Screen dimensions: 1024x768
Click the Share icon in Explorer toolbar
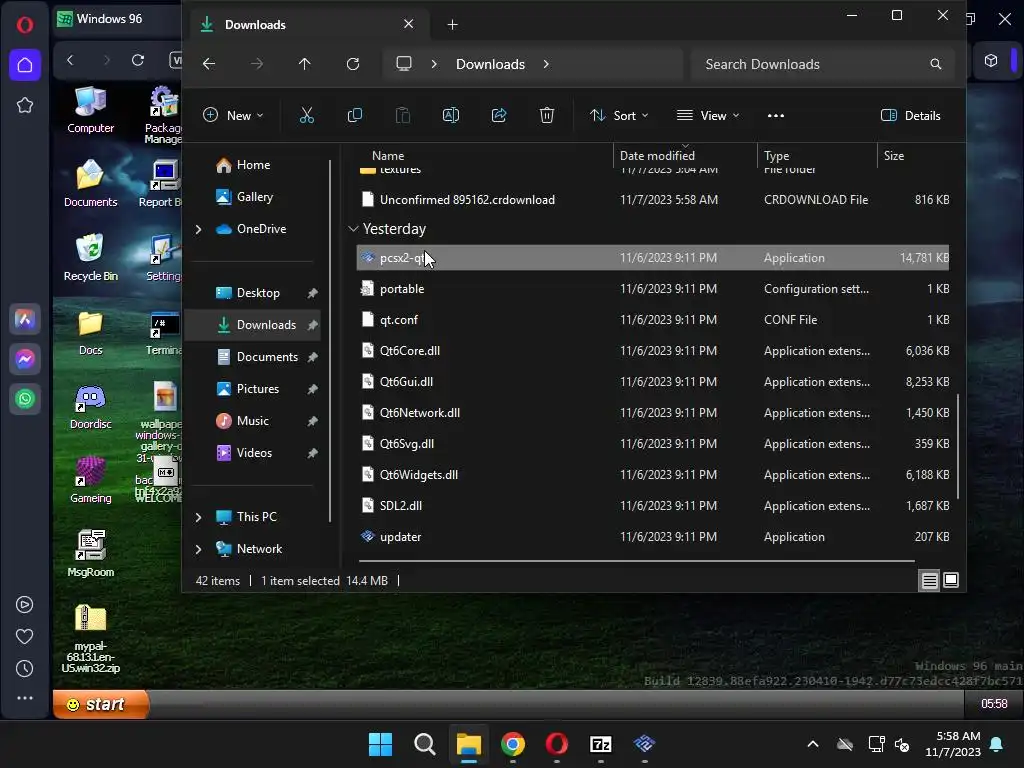click(499, 116)
